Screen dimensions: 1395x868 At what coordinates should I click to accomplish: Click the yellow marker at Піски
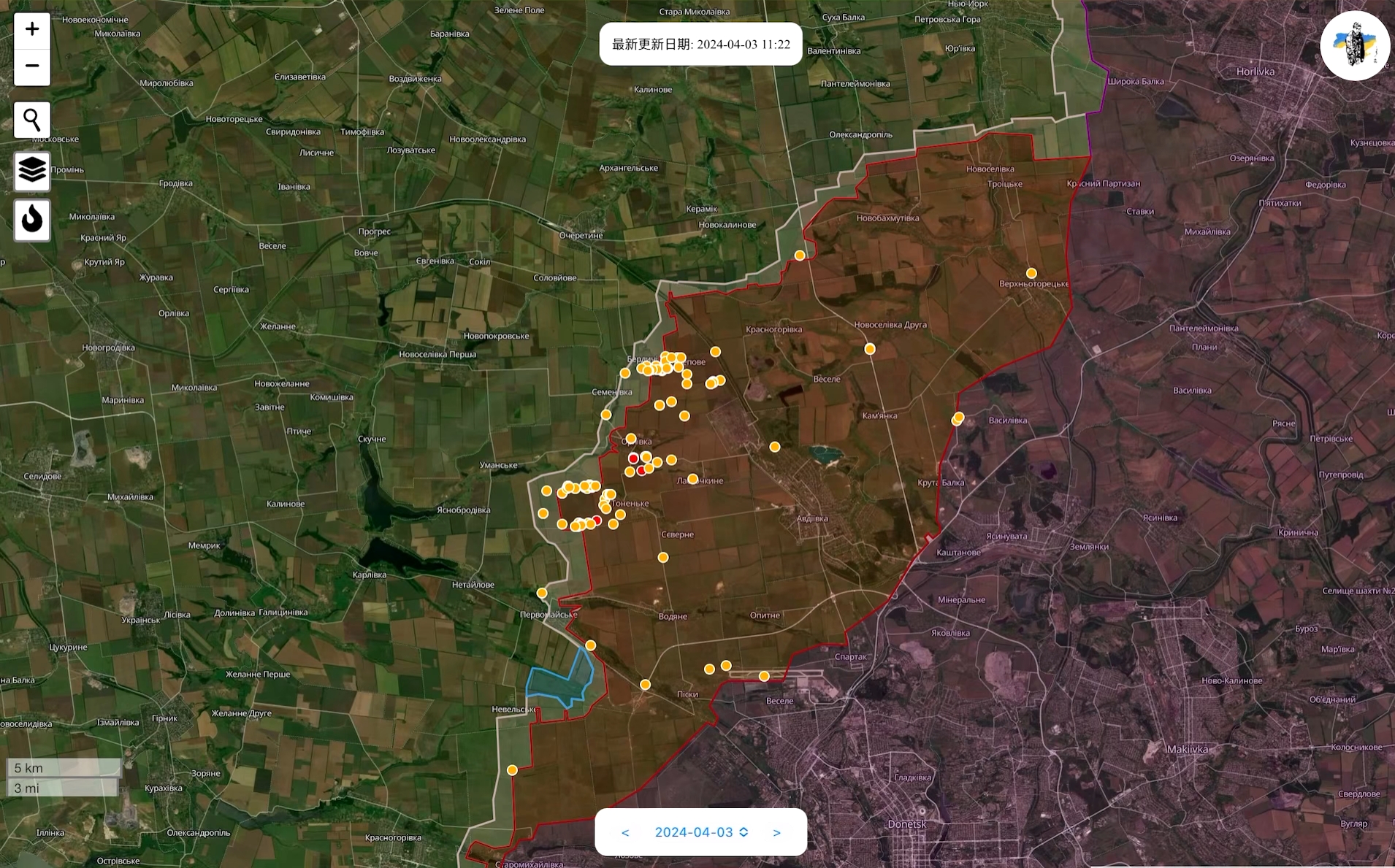click(x=645, y=685)
